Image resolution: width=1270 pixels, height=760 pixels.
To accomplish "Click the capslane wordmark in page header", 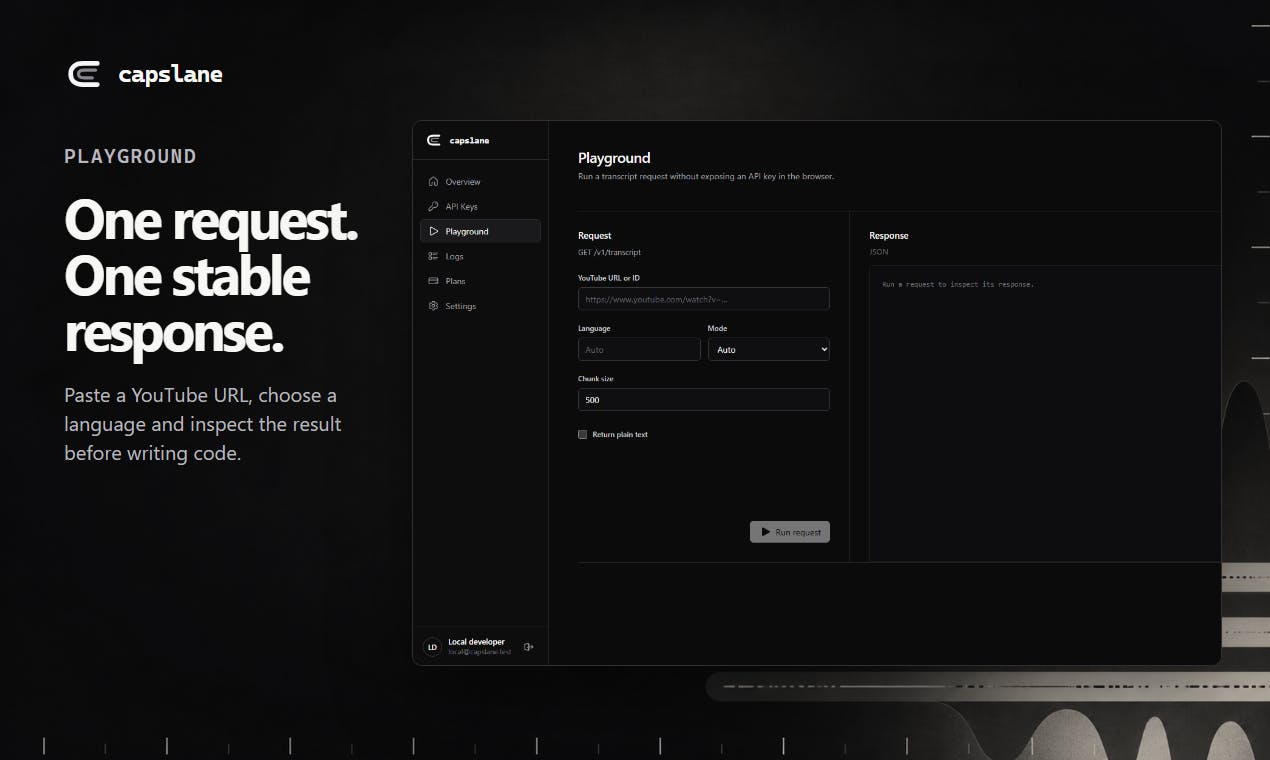I will [170, 74].
